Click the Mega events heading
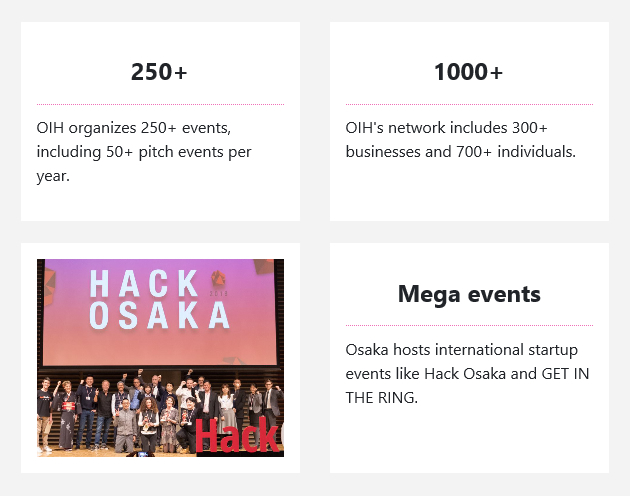Viewport: 630px width, 496px height. click(469, 294)
